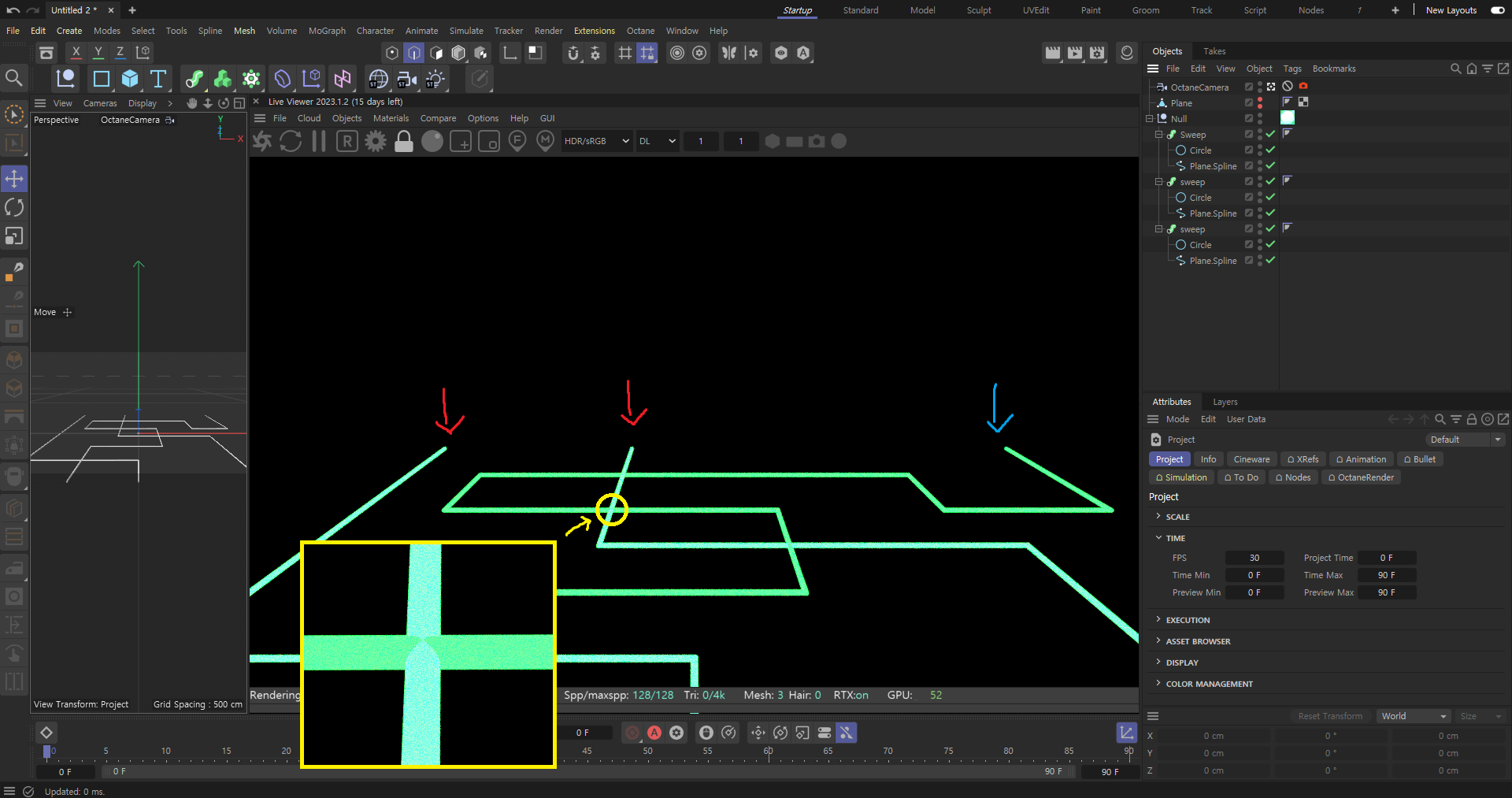This screenshot has height=798, width=1512.
Task: Expand the SCALE section
Action: click(1158, 517)
